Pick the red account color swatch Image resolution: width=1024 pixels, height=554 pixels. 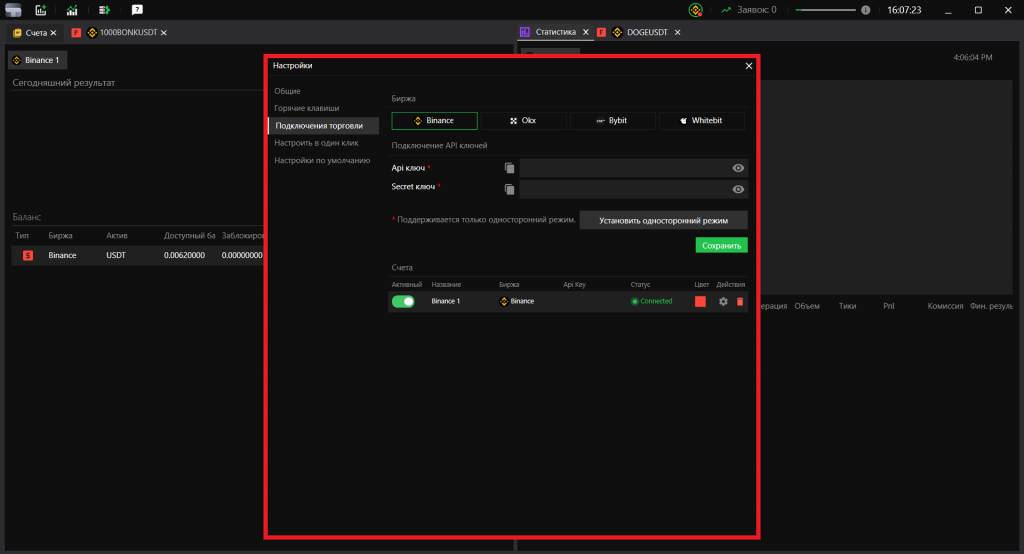pyautogui.click(x=701, y=301)
